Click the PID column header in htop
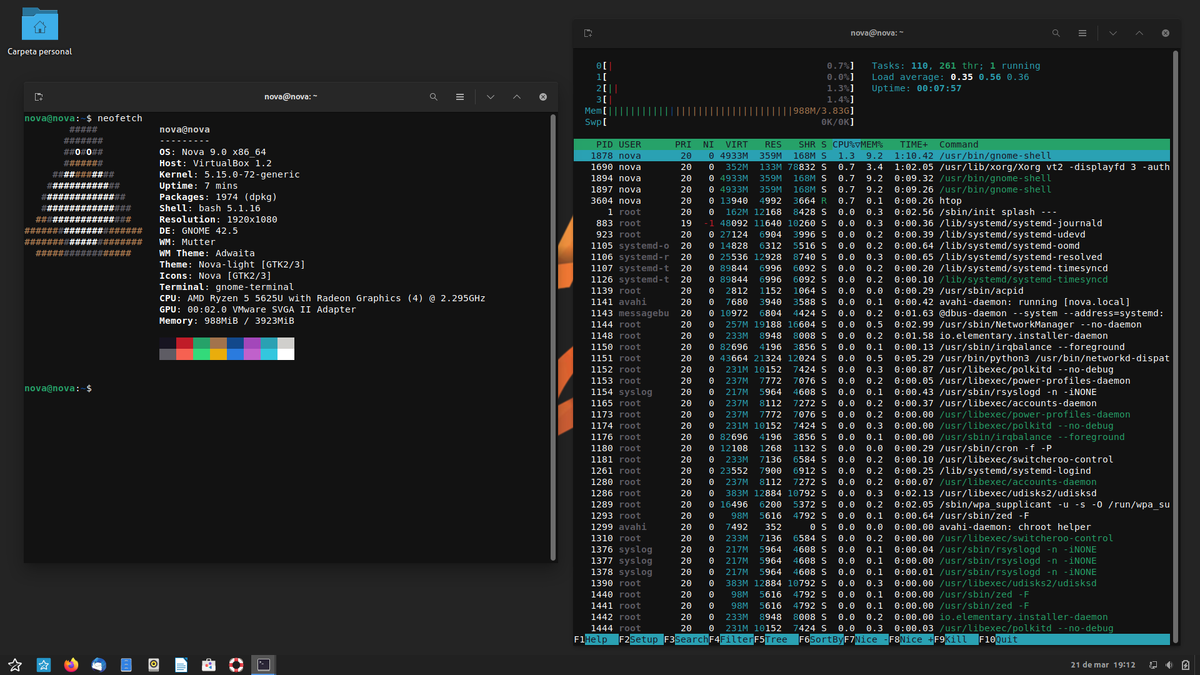The height and width of the screenshot is (675, 1200). pos(603,144)
